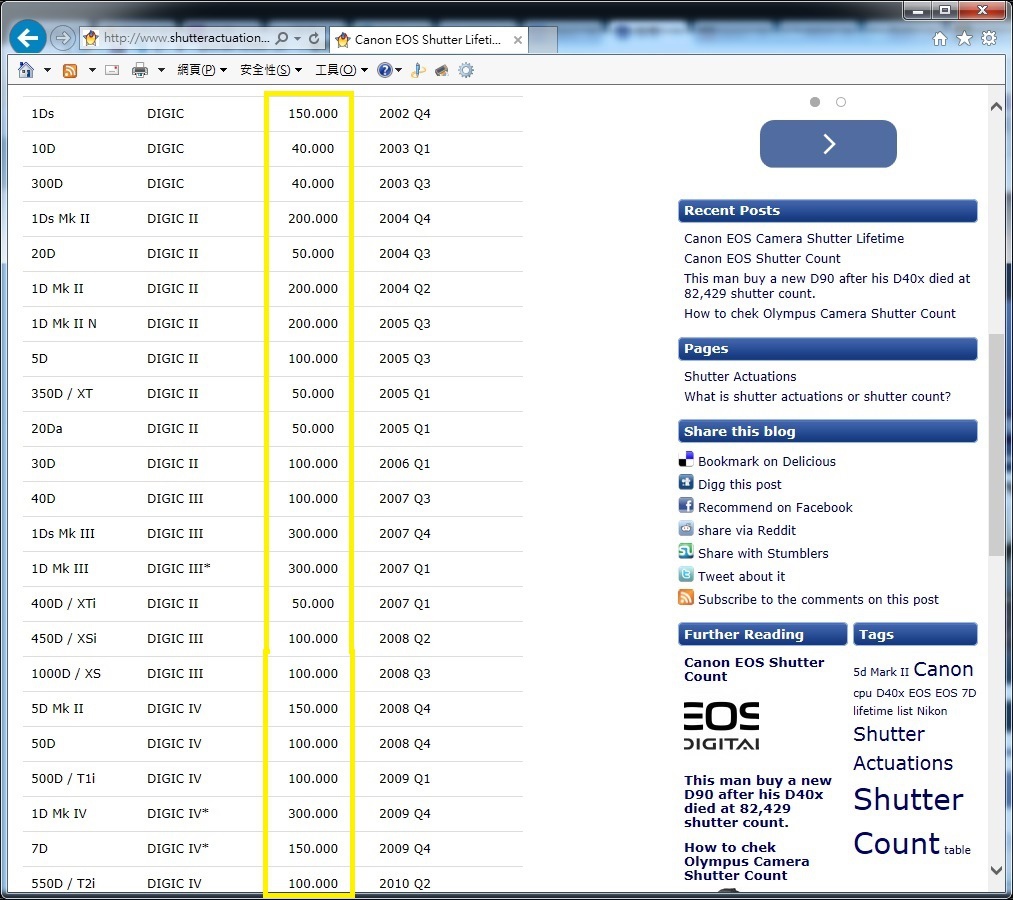Go back using the browser back arrow
The image size is (1013, 900).
[27, 37]
